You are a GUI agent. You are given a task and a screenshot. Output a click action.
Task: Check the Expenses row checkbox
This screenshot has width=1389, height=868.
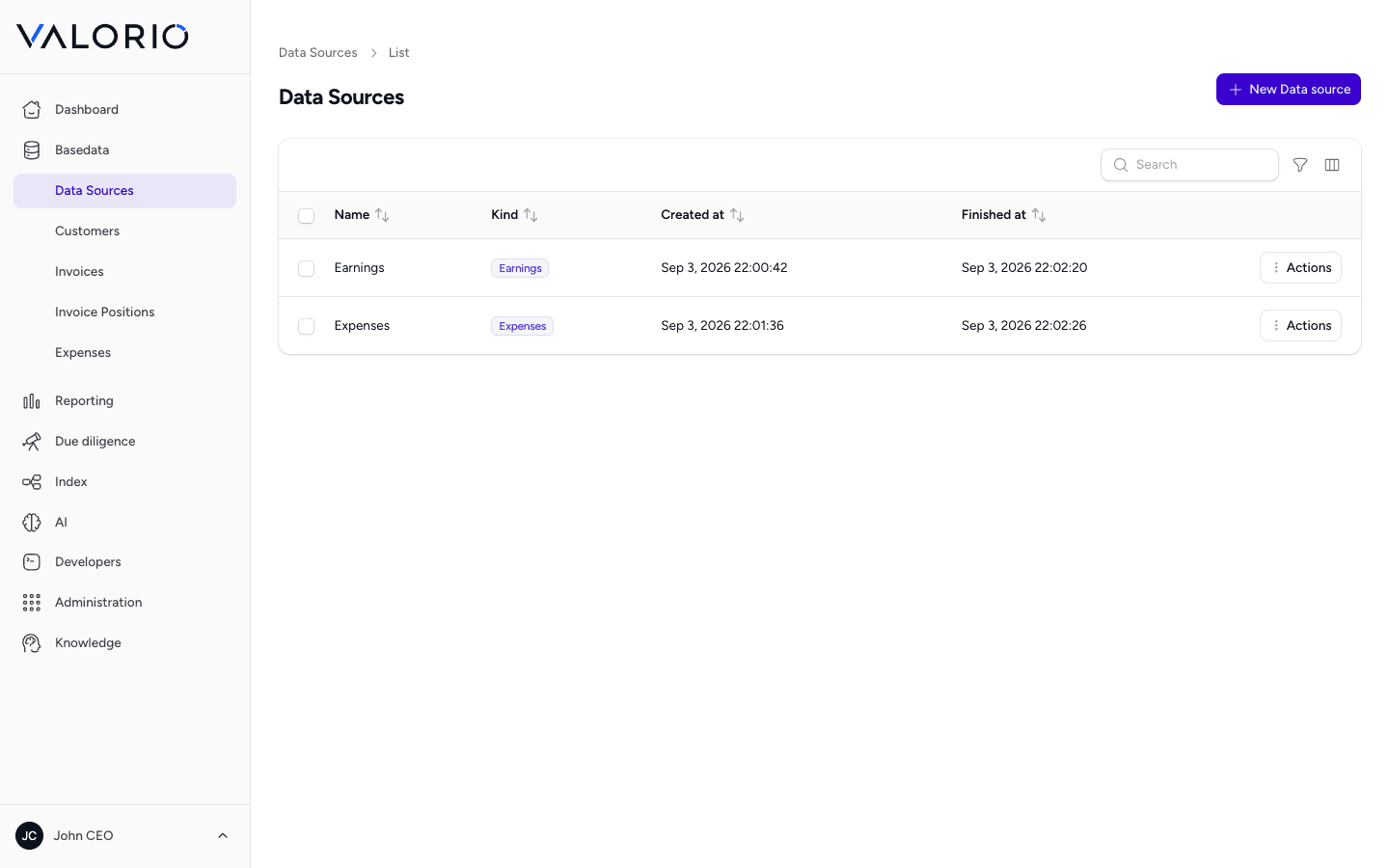click(307, 326)
